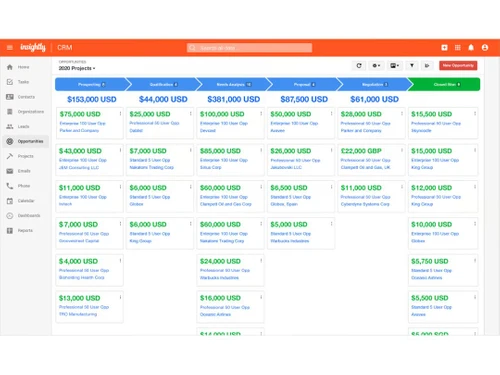Refresh the opportunities board
500x375 pixels.
359,66
